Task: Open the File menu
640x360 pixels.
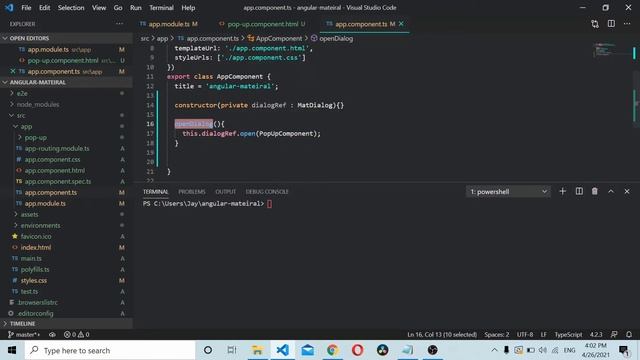Action: (26, 7)
